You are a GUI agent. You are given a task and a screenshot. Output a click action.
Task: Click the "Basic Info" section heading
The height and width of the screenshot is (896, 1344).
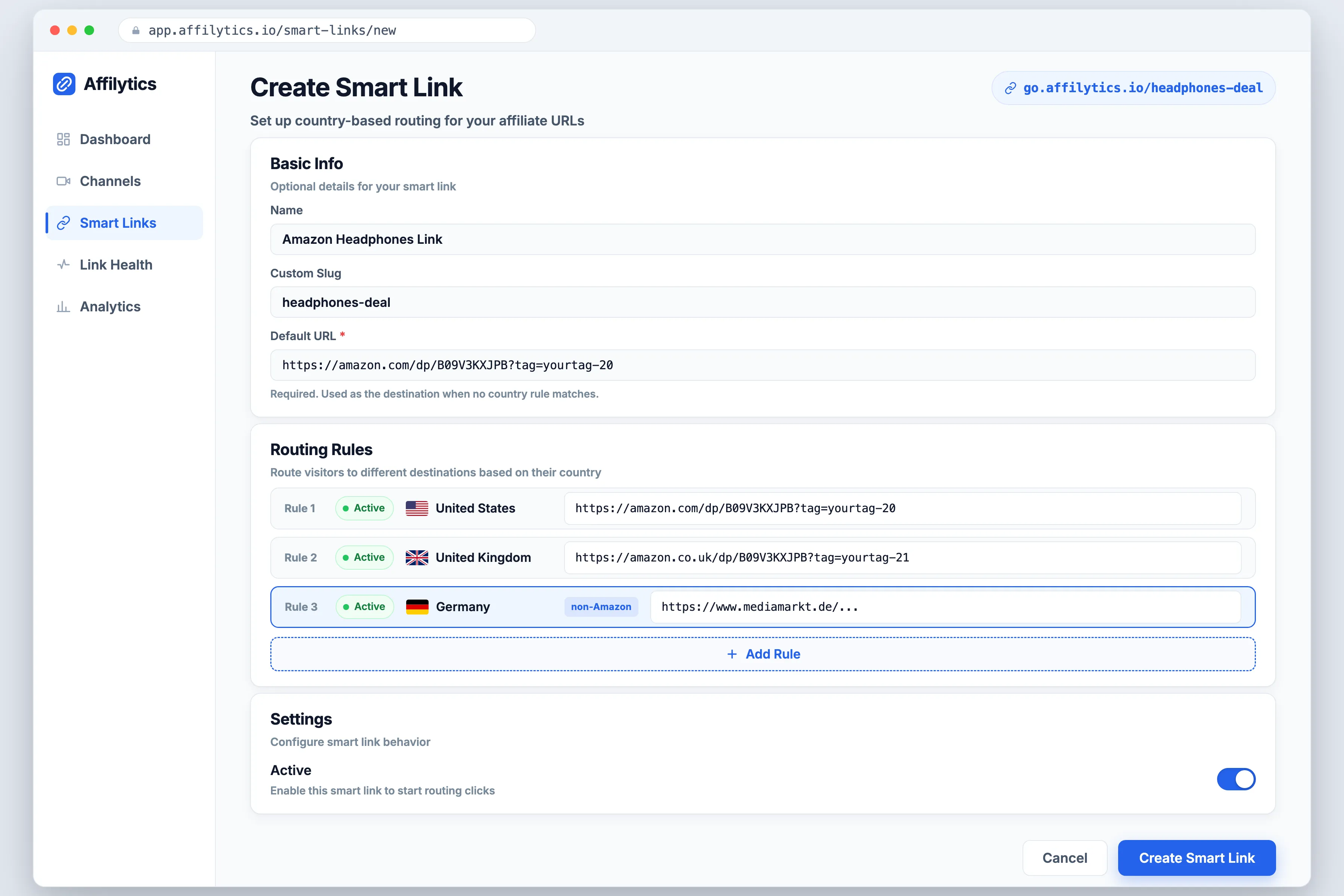coord(307,164)
